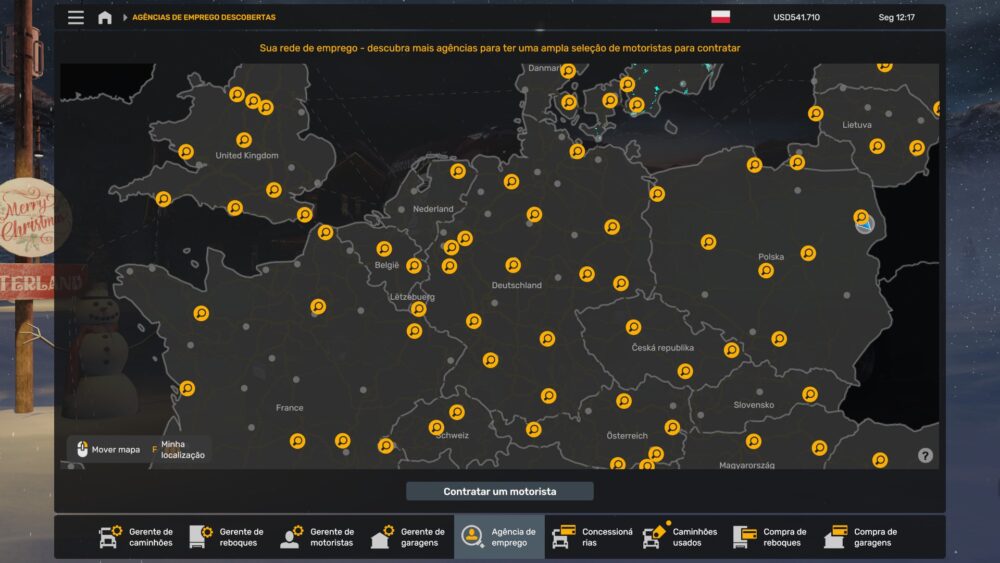Image resolution: width=1000 pixels, height=563 pixels.
Task: Select the Agência de emprego tab
Action: click(499, 537)
